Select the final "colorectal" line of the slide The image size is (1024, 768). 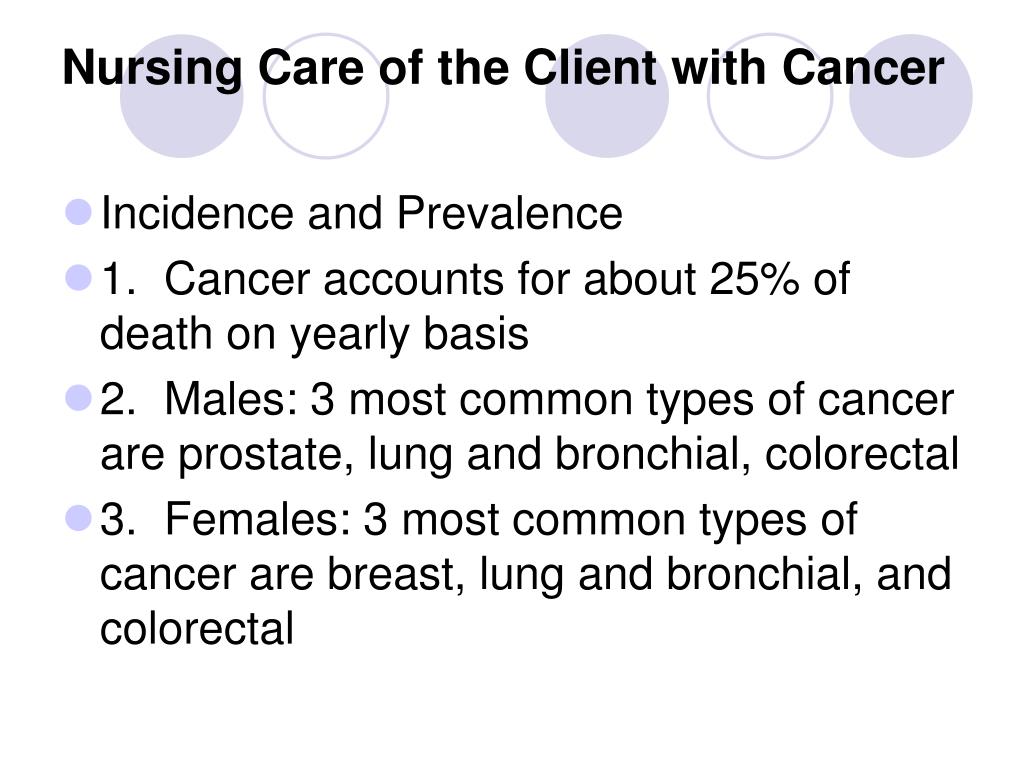coord(197,628)
